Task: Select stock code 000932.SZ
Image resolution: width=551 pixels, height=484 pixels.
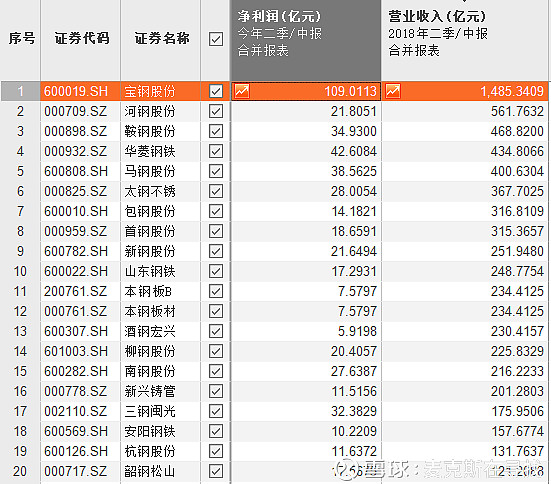Action: (x=76, y=151)
